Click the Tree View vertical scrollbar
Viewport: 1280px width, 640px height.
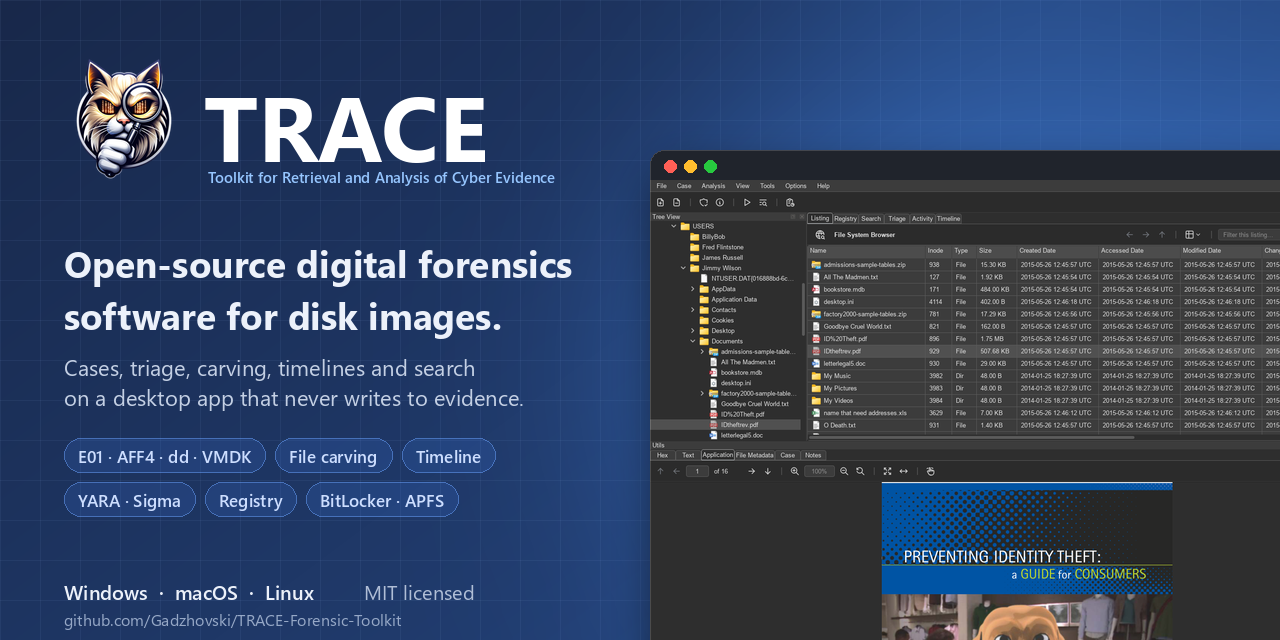[803, 310]
